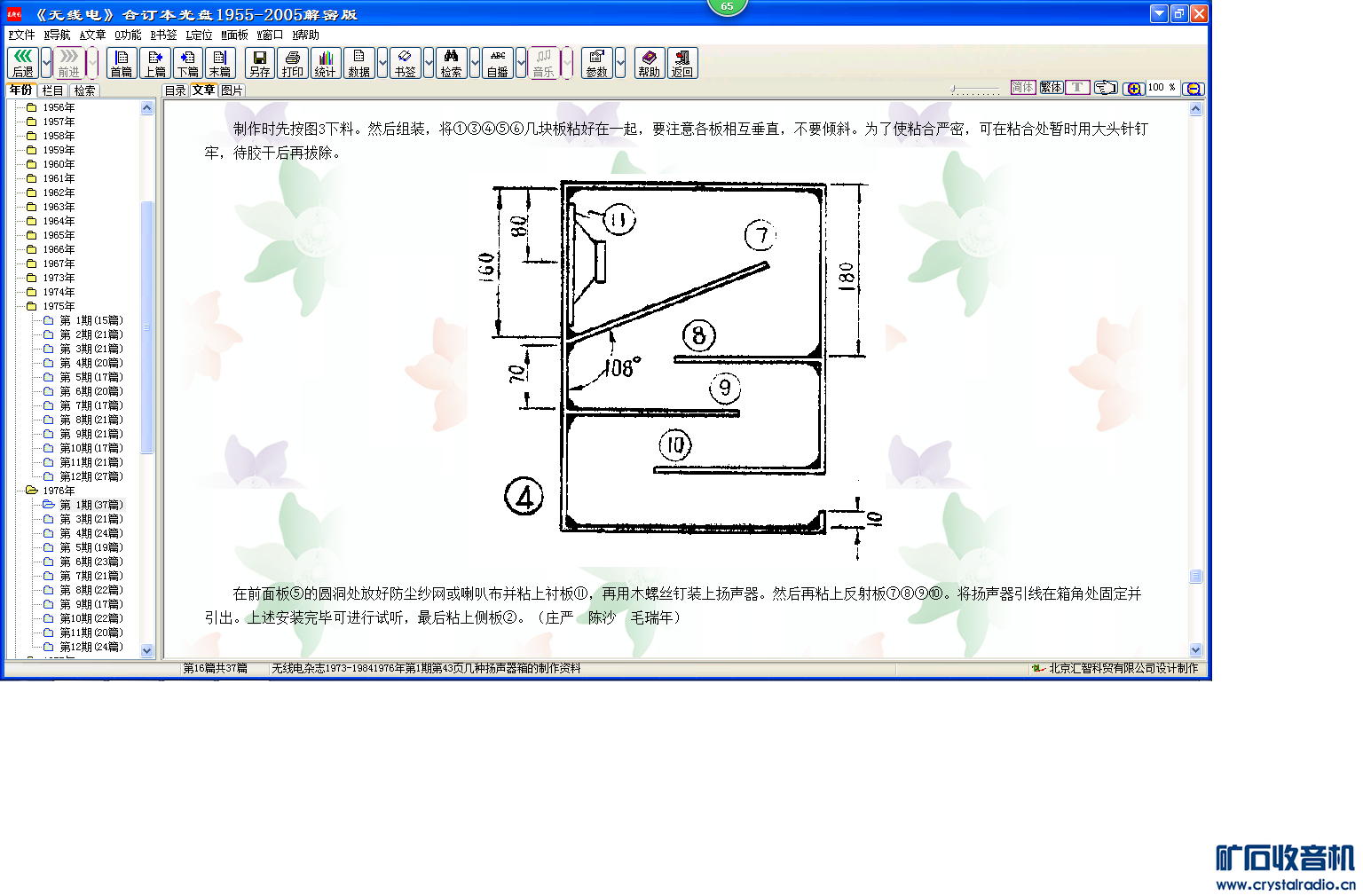Image resolution: width=1363 pixels, height=896 pixels.
Task: Collapse the 1975年 folder in the tree
Action: [51, 306]
